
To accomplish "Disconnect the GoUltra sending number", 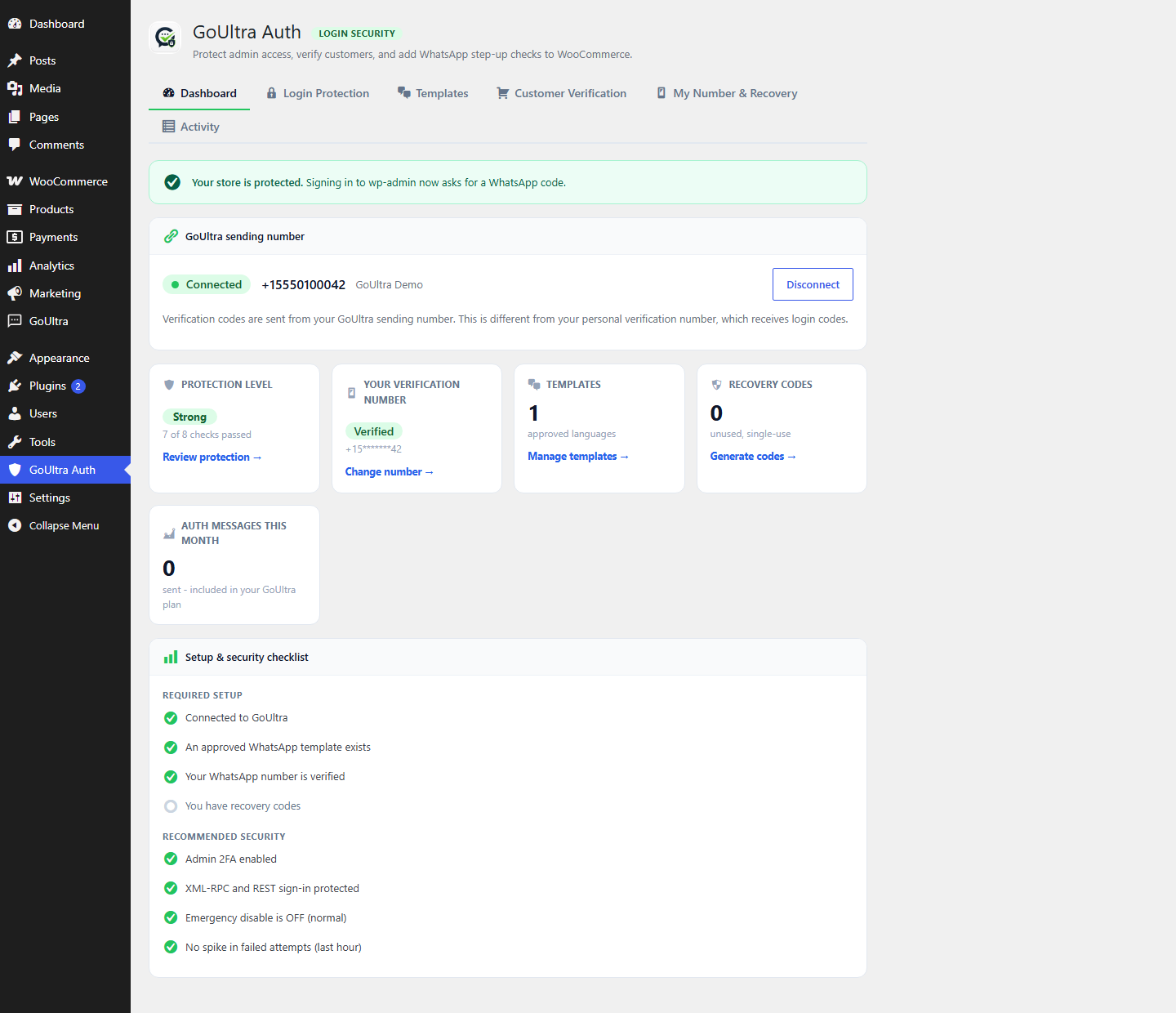I will coord(813,284).
